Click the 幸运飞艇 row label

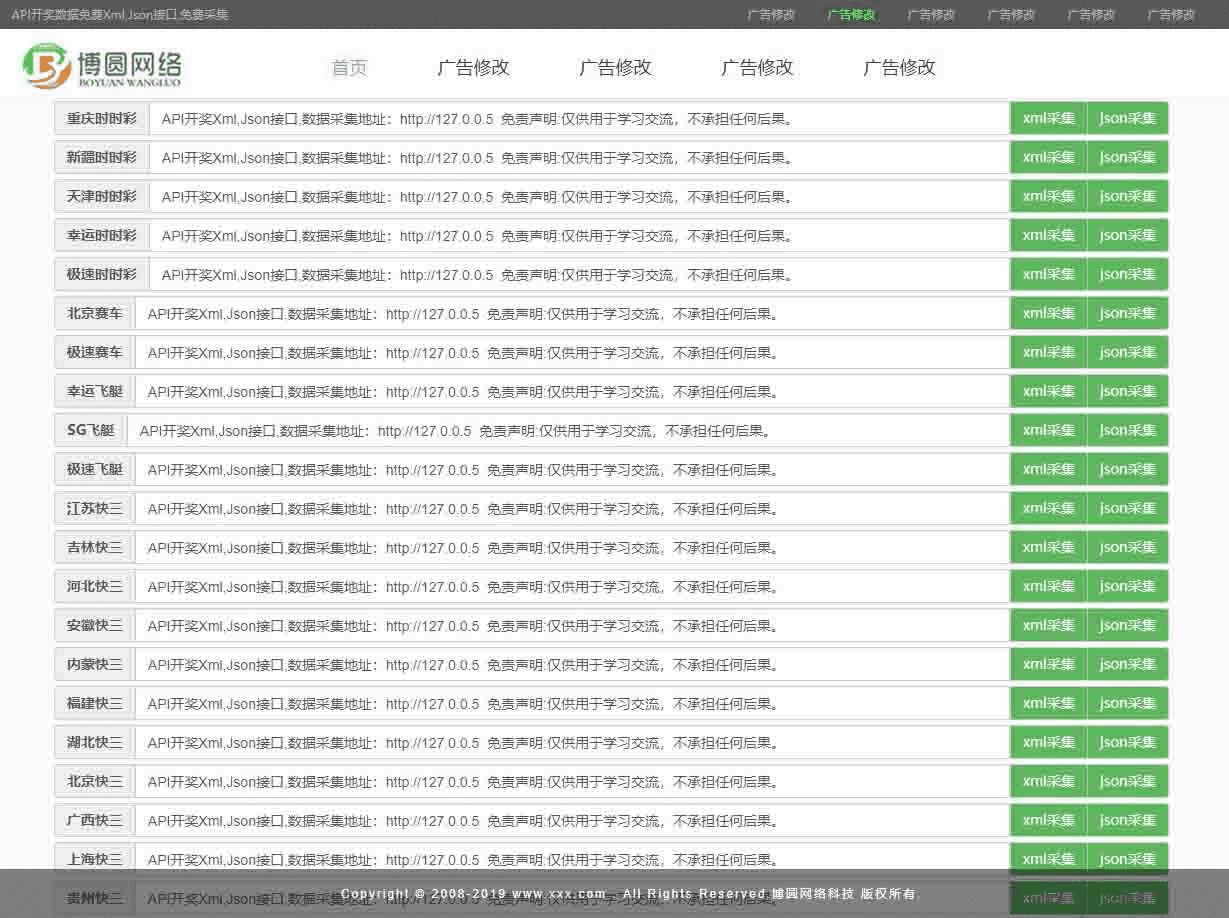point(94,391)
